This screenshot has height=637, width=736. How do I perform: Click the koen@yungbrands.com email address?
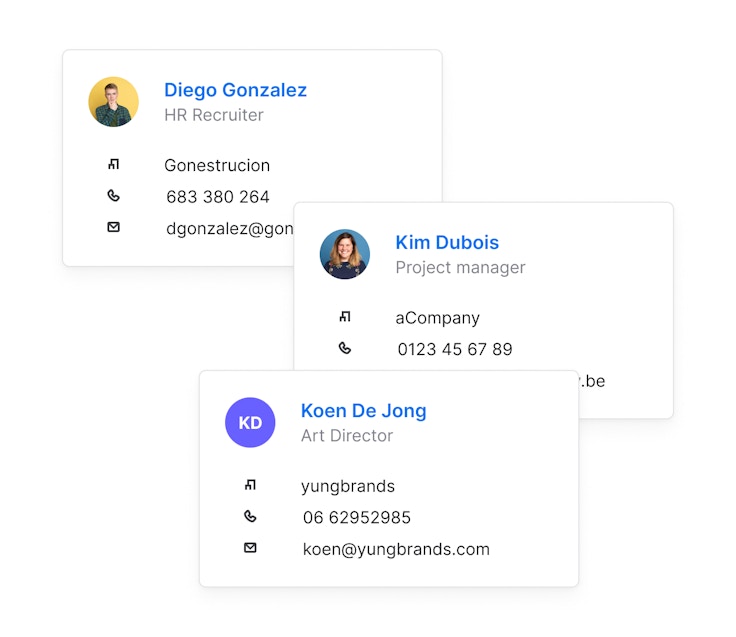coord(396,549)
